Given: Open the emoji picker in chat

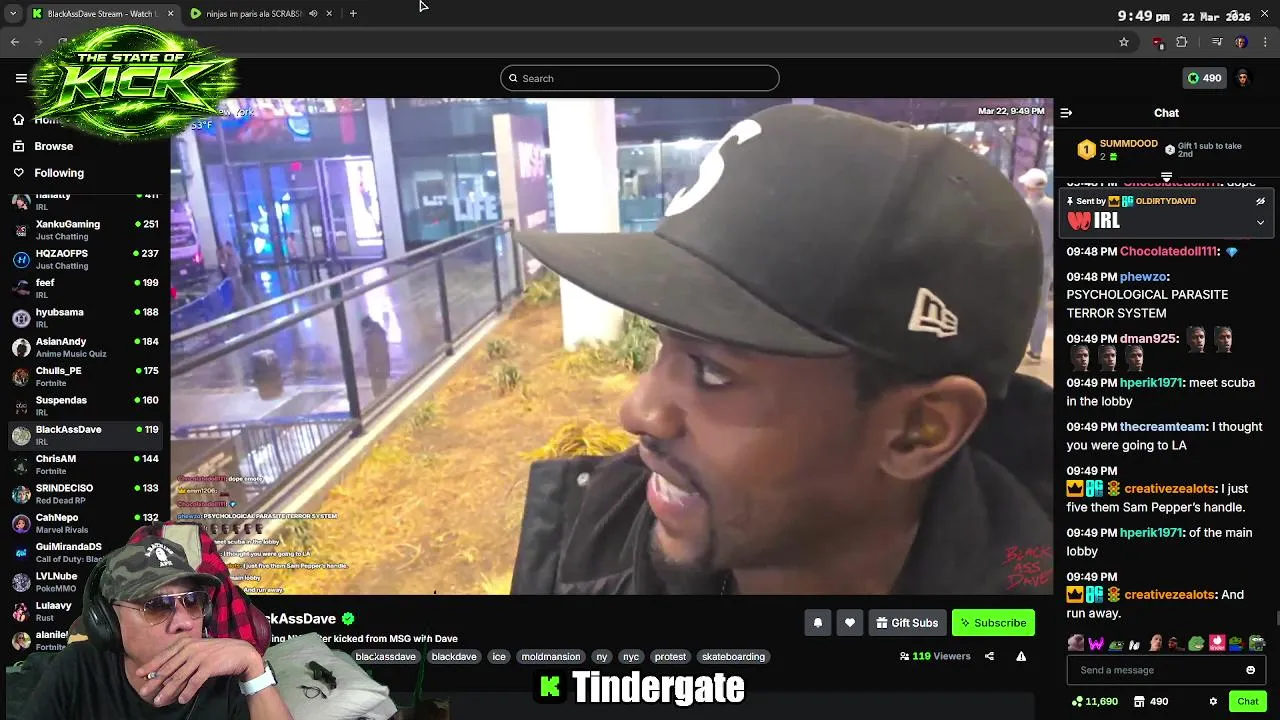Looking at the screenshot, I should 1250,670.
